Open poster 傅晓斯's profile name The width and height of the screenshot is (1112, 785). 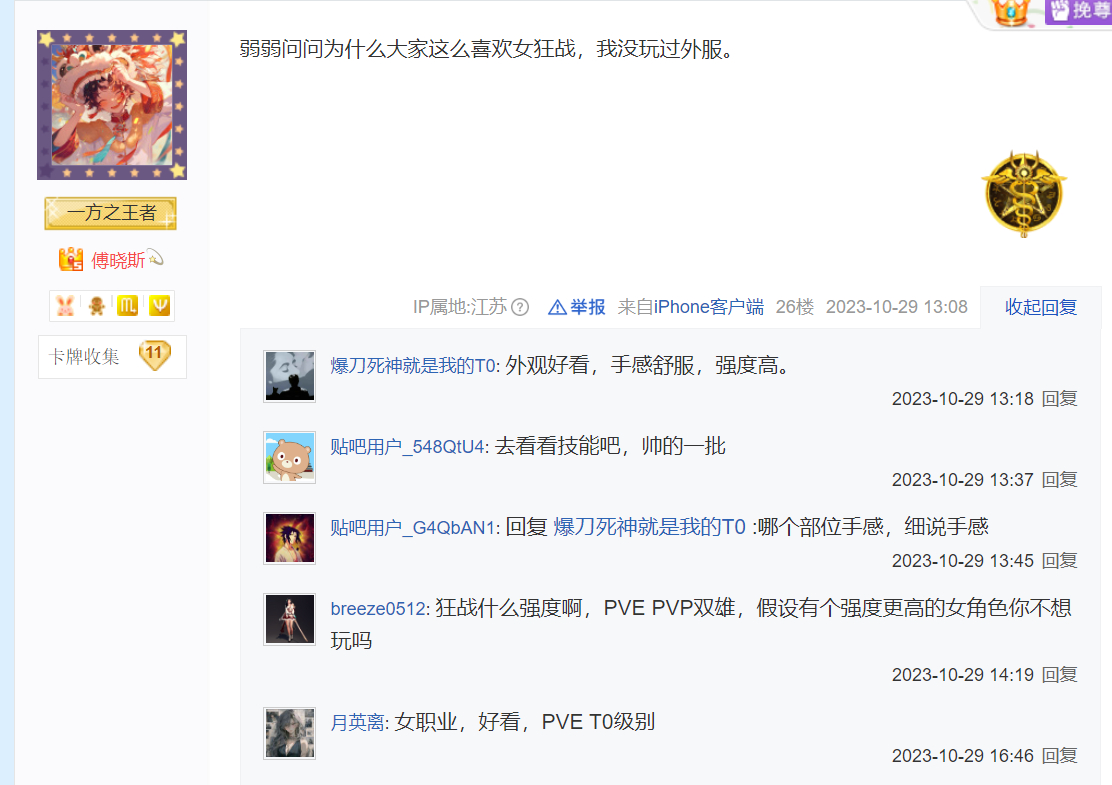(x=118, y=260)
